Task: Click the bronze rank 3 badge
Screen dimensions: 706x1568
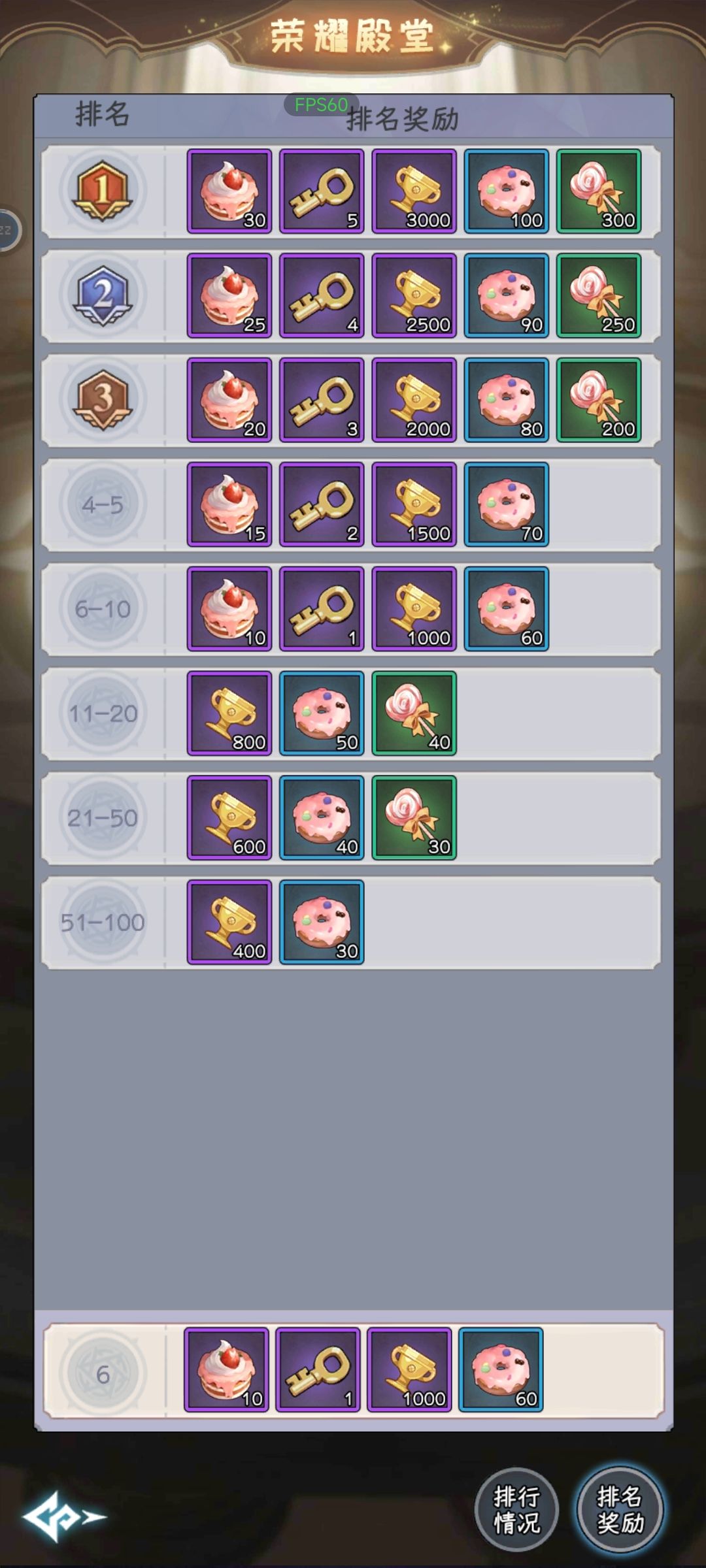Action: click(103, 400)
